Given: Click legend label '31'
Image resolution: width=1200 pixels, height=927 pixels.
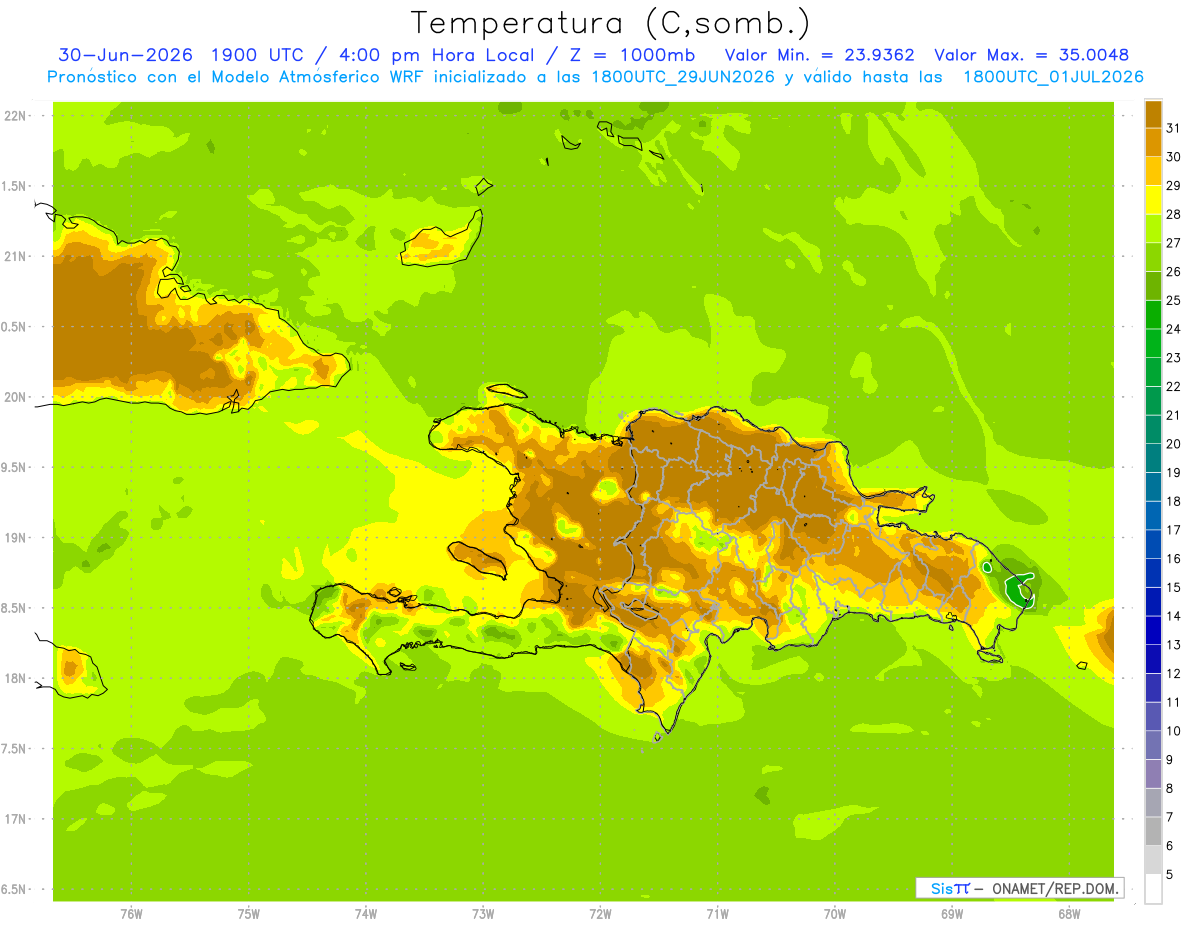Looking at the screenshot, I should [x=1173, y=128].
